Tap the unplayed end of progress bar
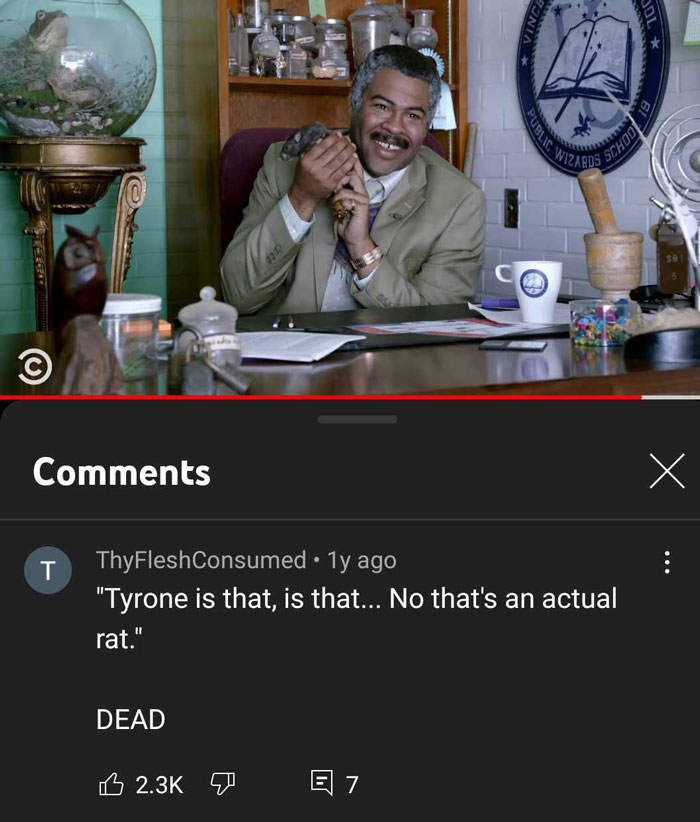The image size is (700, 822). [671, 397]
